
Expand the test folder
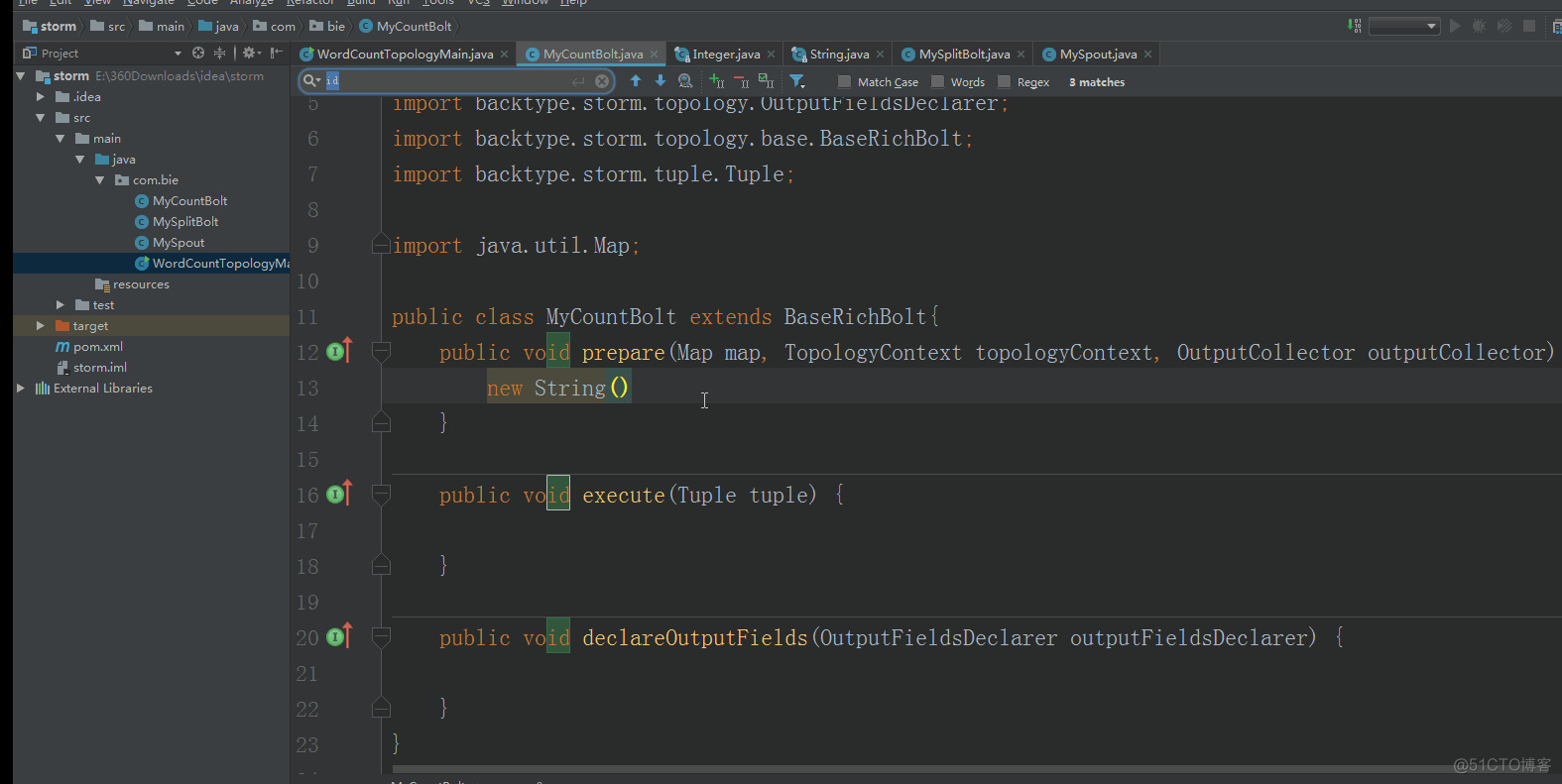60,304
